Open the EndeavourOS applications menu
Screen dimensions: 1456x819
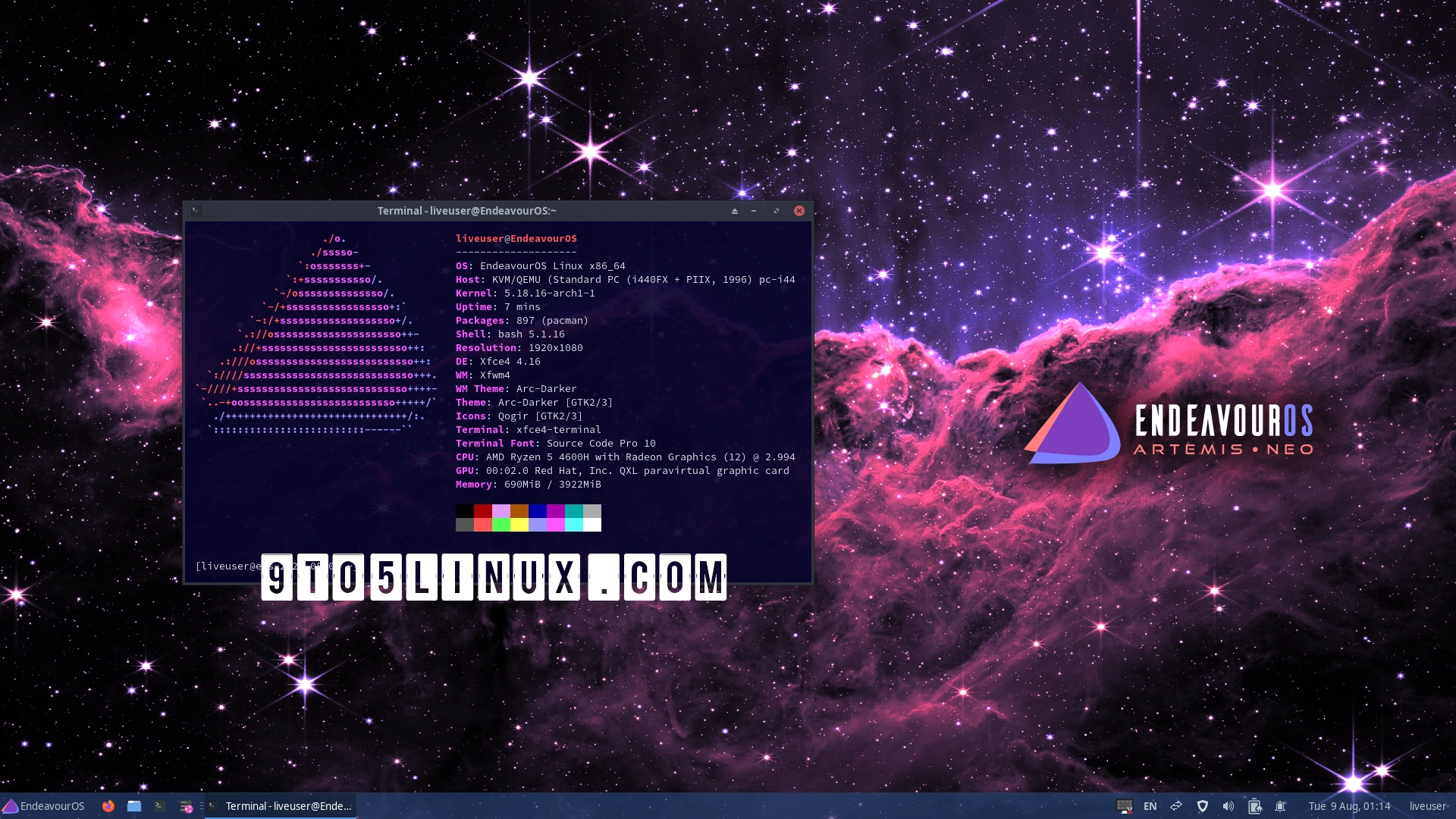tap(42, 806)
